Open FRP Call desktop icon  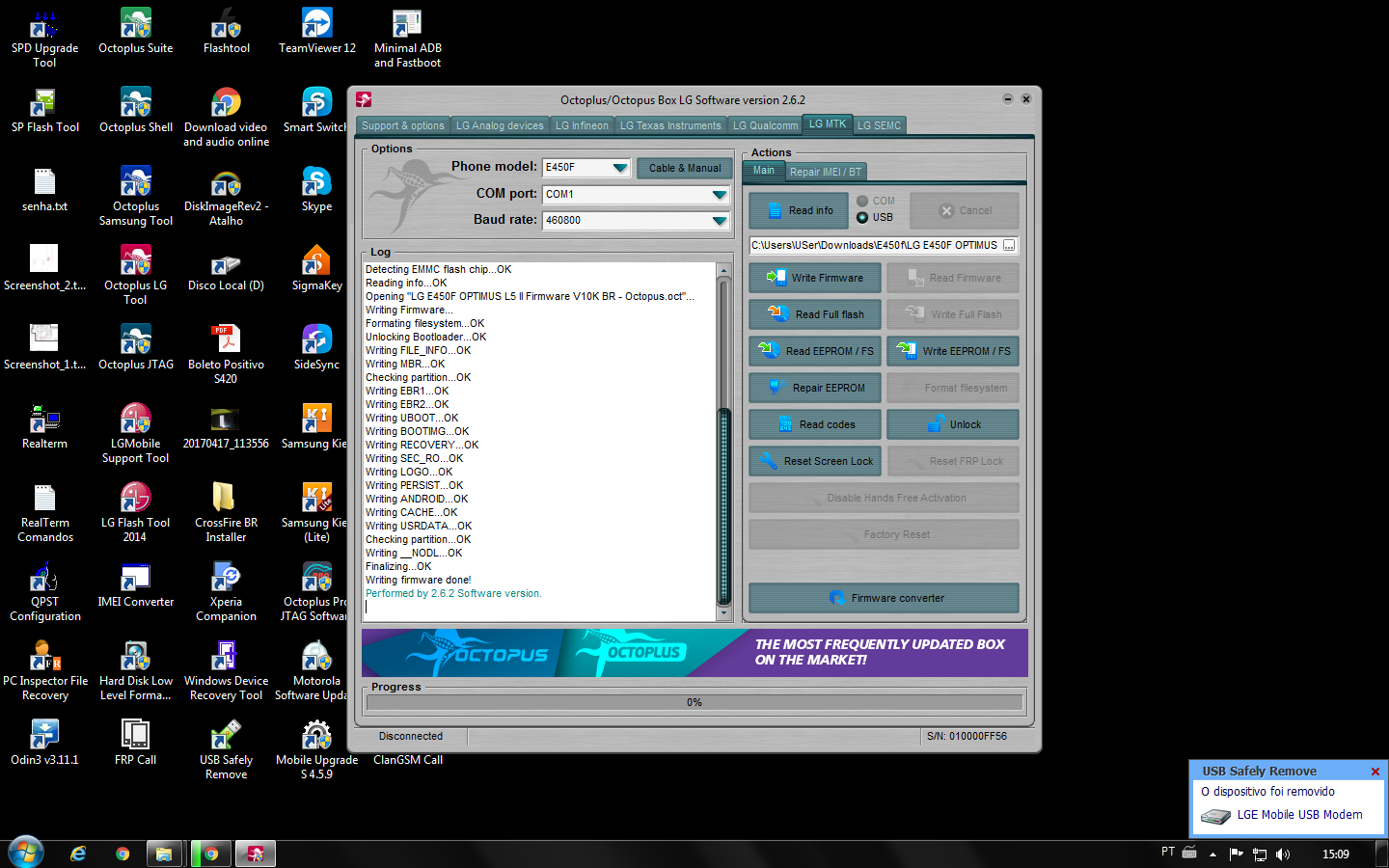(136, 743)
